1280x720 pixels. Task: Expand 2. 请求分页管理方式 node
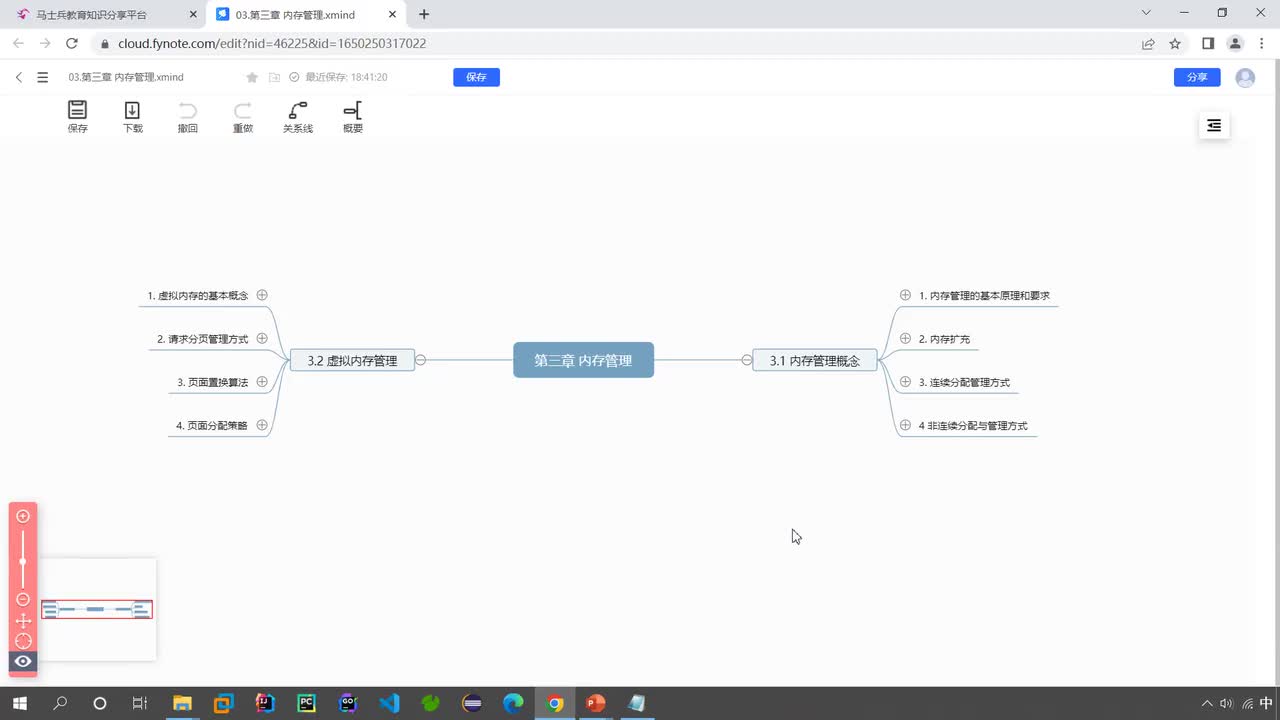[x=262, y=338]
